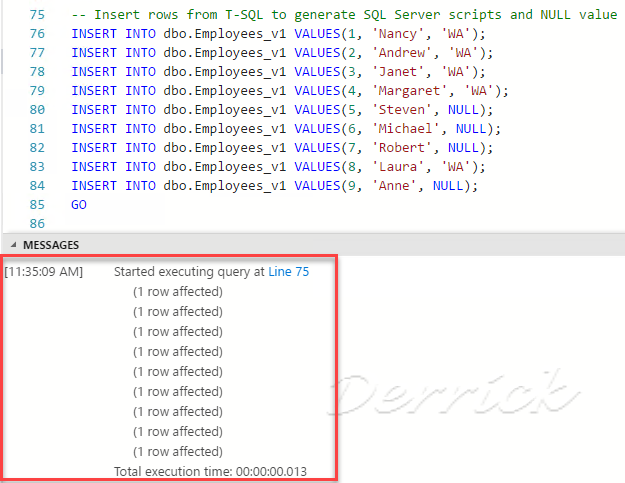Click 'Total execution time: 00:00:00.013' message
The height and width of the screenshot is (483, 625).
coord(210,471)
